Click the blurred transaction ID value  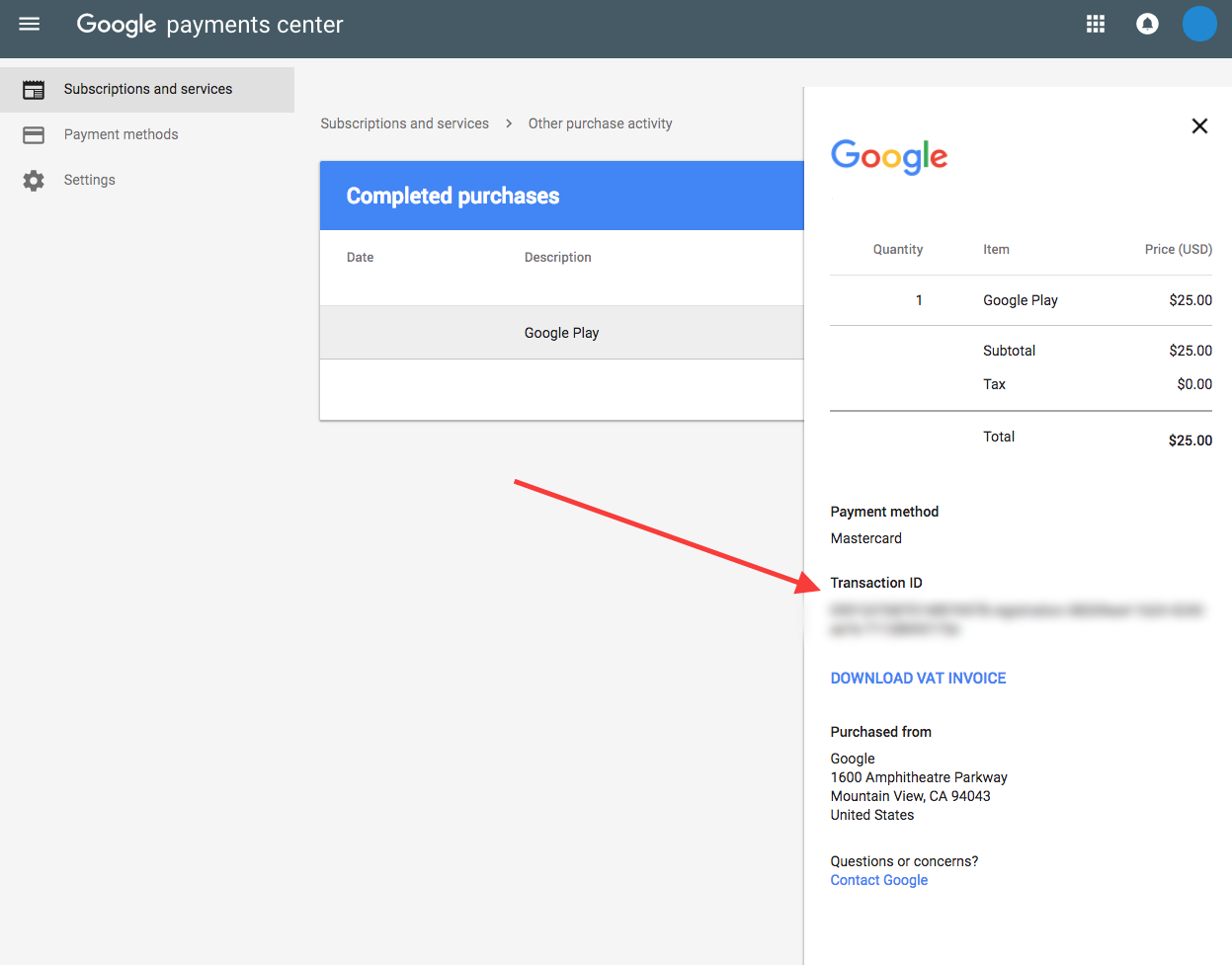[1018, 619]
